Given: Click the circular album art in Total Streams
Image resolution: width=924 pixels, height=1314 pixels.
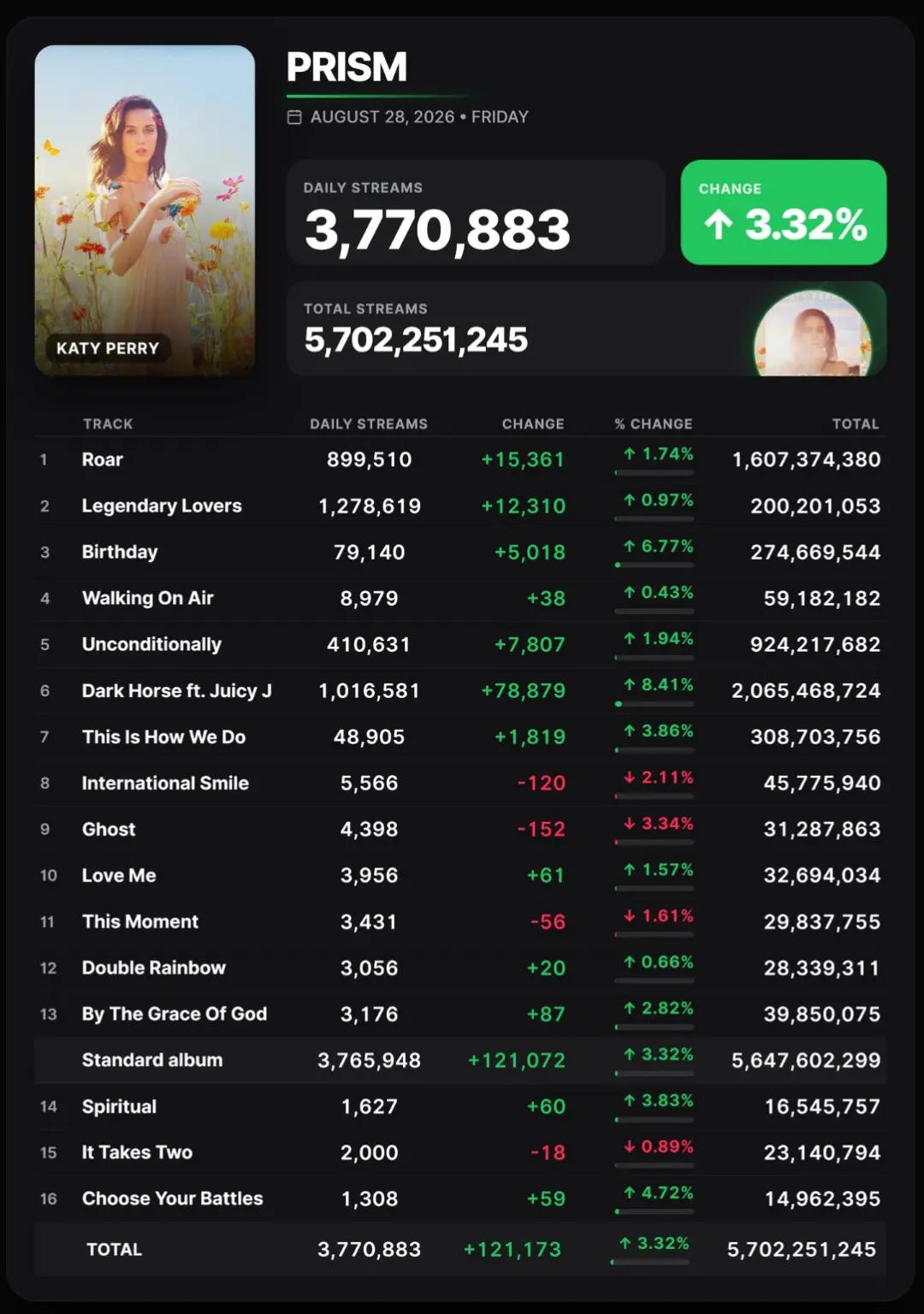Looking at the screenshot, I should pos(811,335).
